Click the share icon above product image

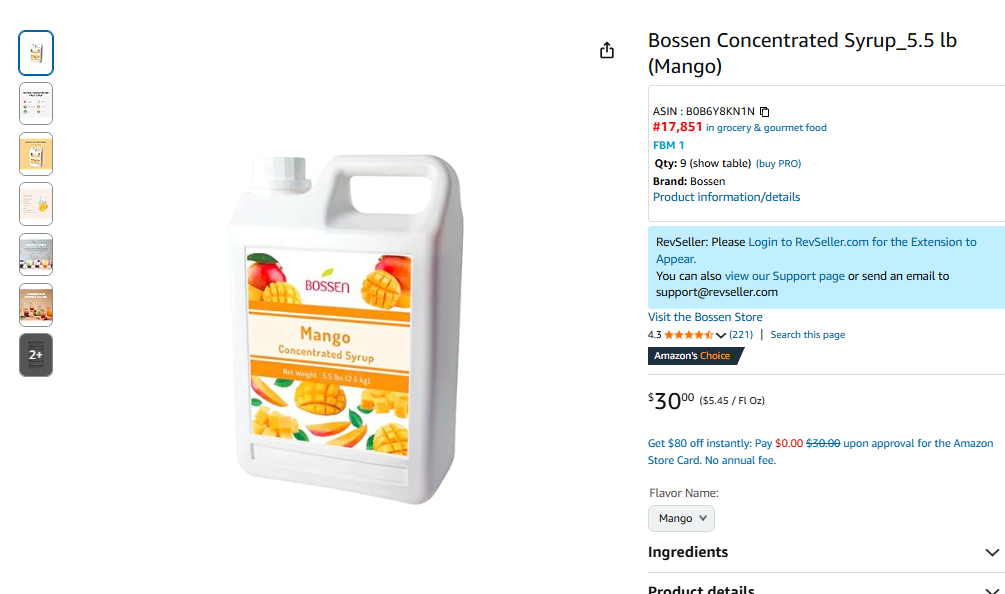[x=606, y=51]
